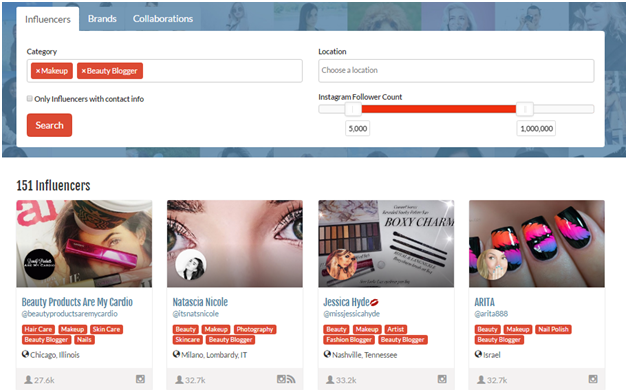Image resolution: width=628 pixels, height=392 pixels.
Task: Open ARITA nail art cover thumbnail
Action: (x=537, y=243)
